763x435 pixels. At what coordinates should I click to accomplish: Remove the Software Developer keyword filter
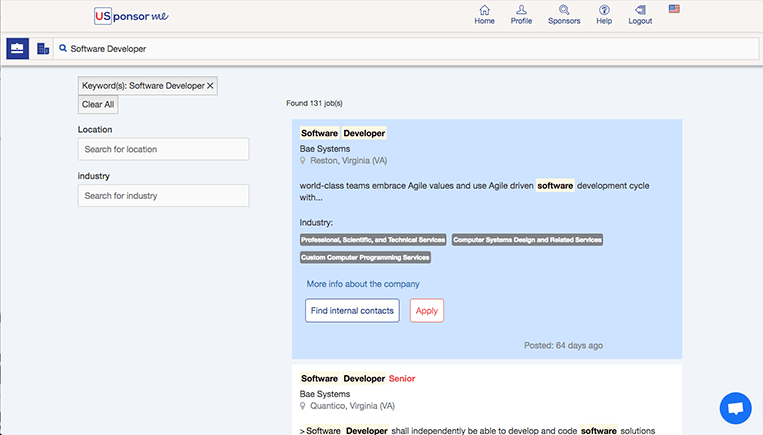pos(210,86)
